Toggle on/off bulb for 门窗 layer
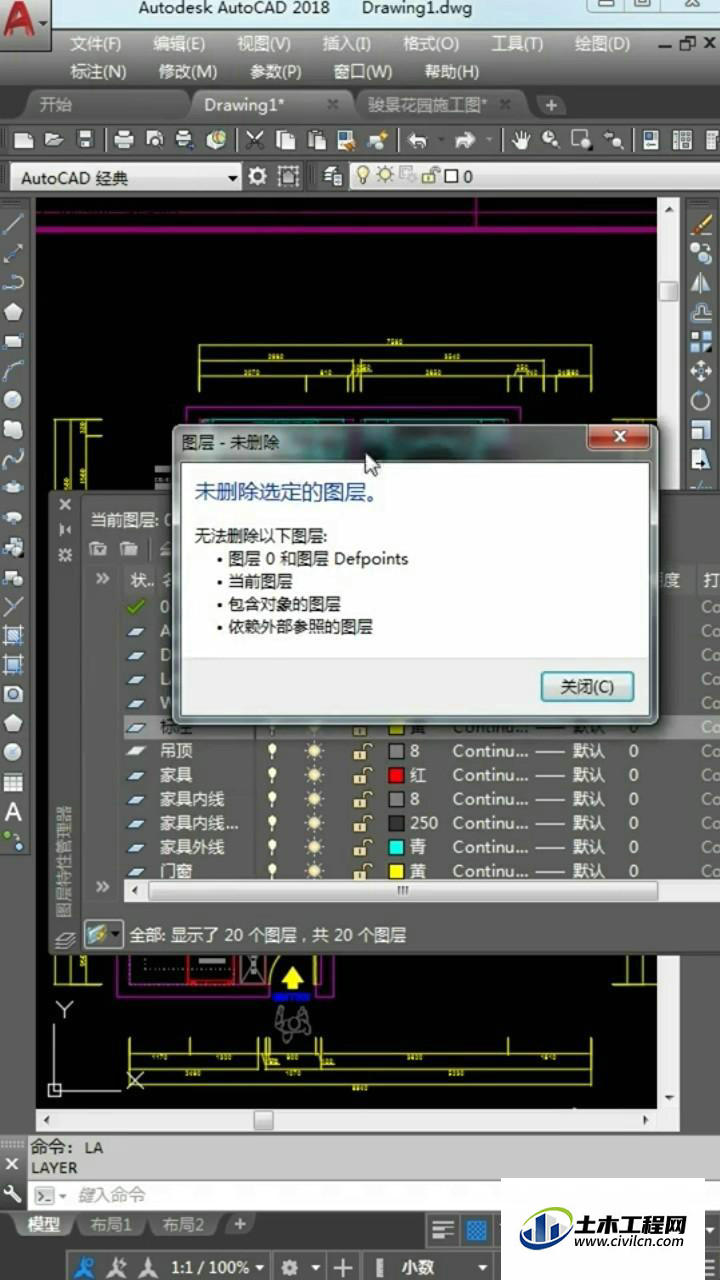This screenshot has width=720, height=1280. click(271, 871)
